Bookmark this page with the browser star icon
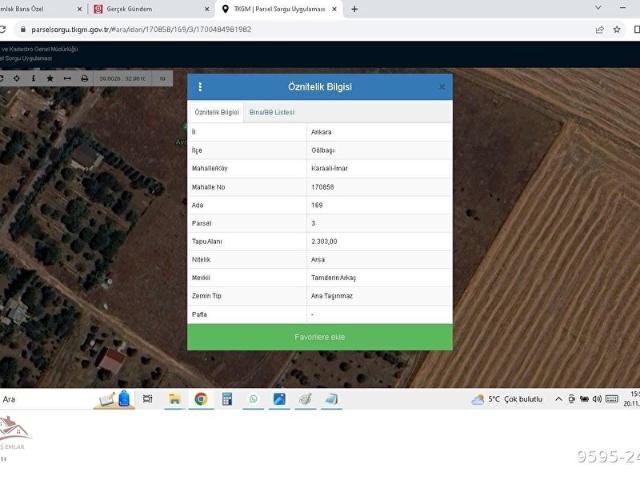Image resolution: width=640 pixels, height=480 pixels. tap(615, 30)
